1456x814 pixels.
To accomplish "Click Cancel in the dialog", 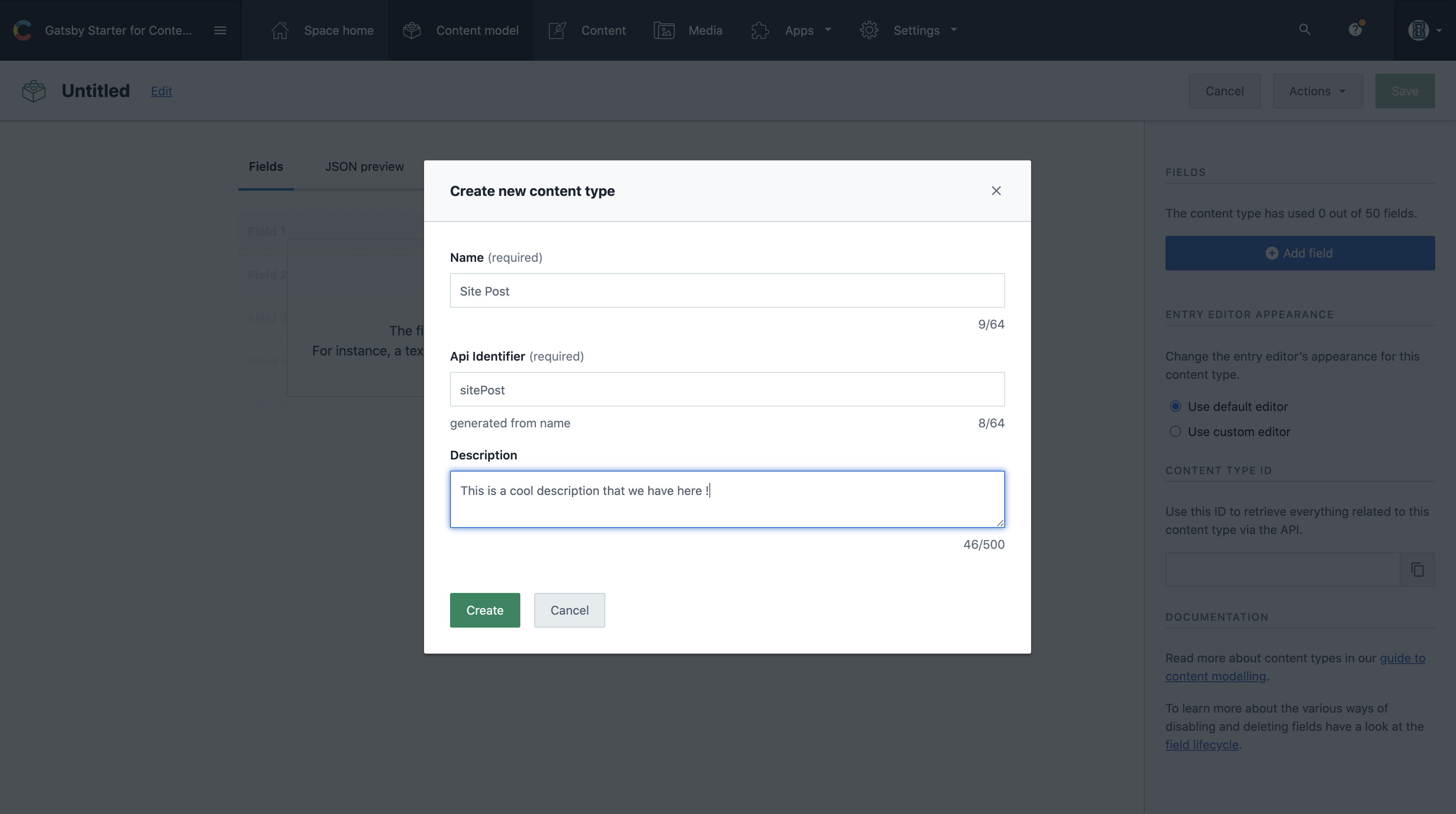I will [569, 610].
